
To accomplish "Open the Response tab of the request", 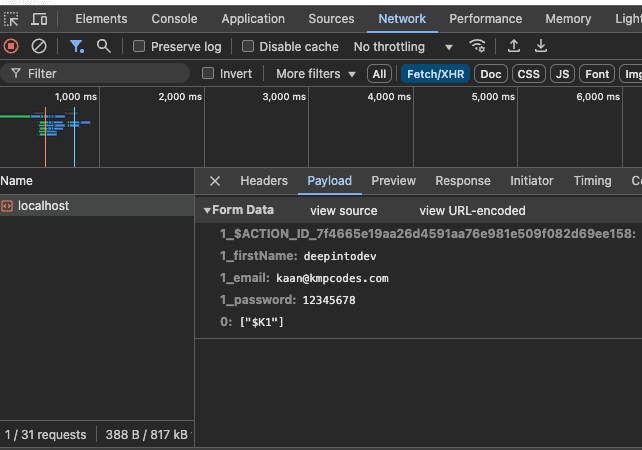I will coord(462,181).
